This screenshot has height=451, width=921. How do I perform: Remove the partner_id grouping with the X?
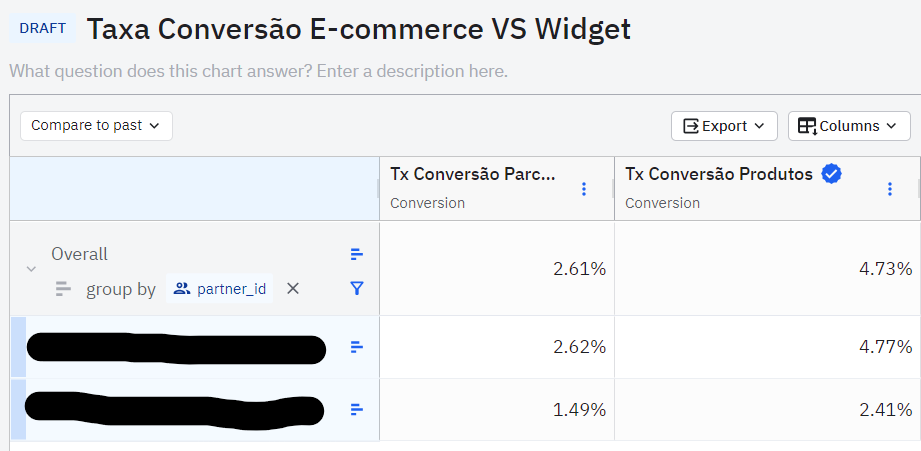coord(293,288)
